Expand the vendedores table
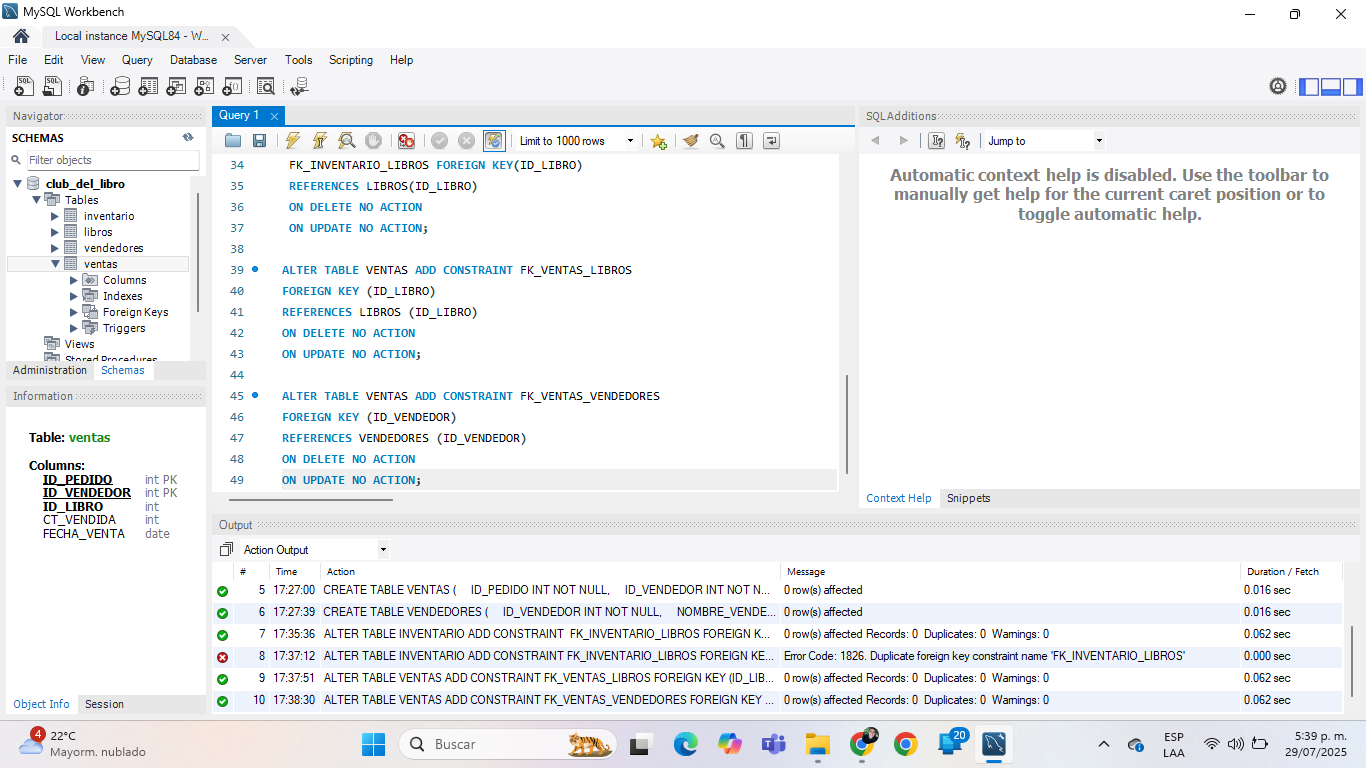 (55, 248)
